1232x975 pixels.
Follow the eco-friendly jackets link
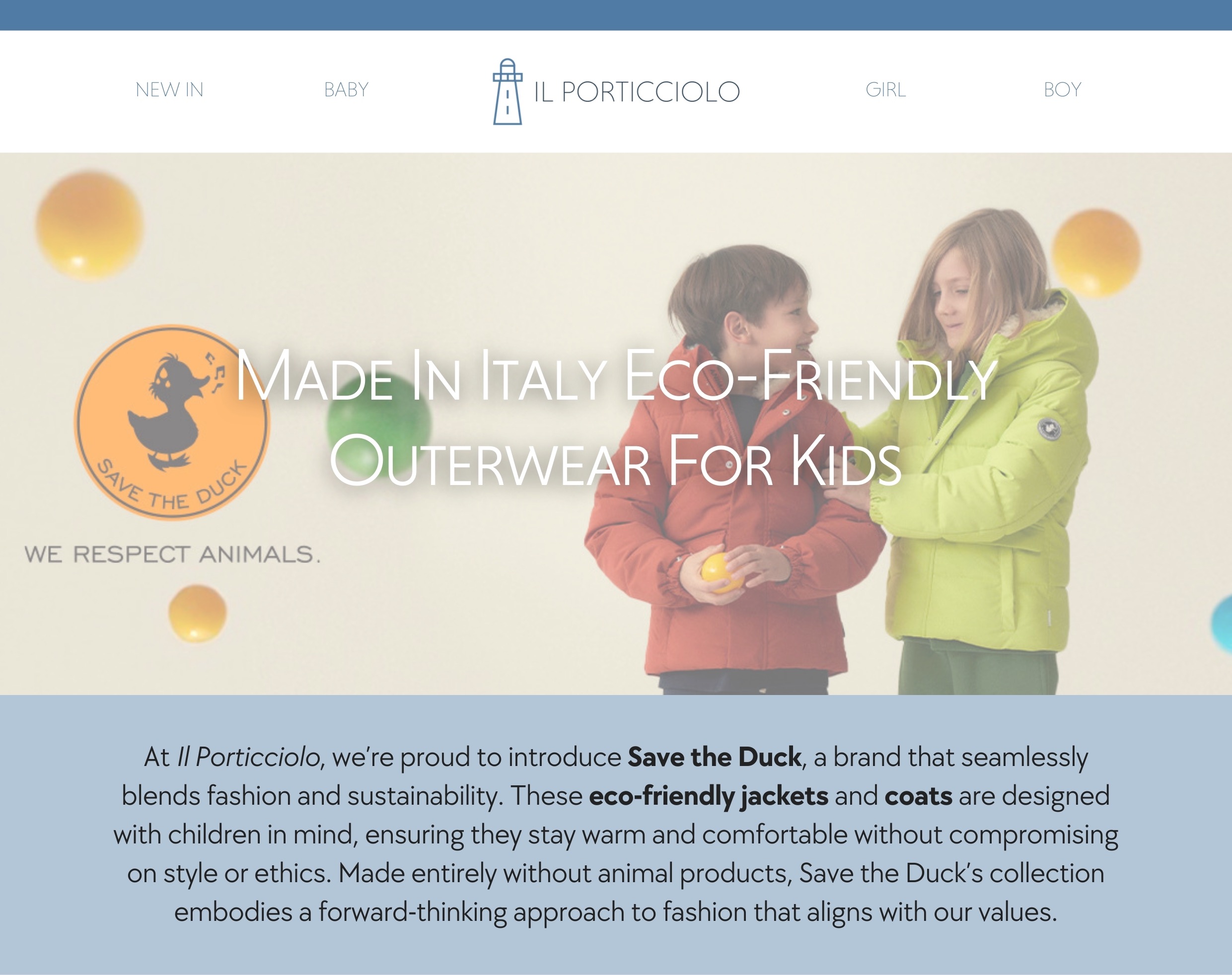click(x=708, y=796)
